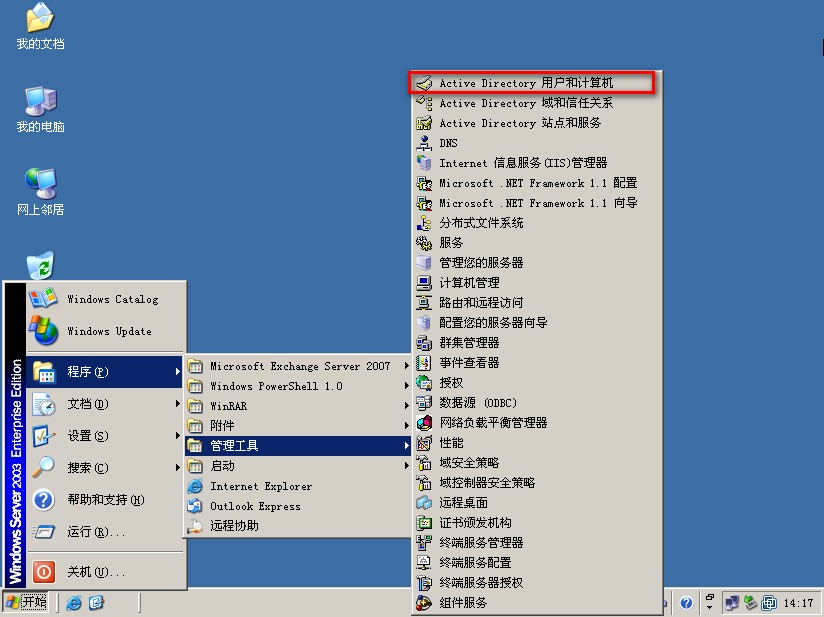Click the 终端服务管理器 icon
Screen dimensions: 824x617
tap(424, 542)
